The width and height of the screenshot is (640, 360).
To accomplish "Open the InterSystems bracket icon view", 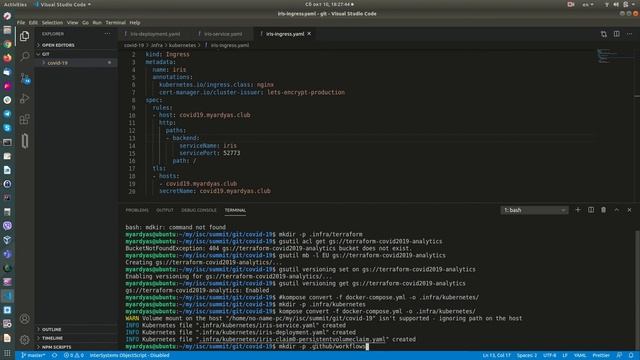I will [x=24, y=141].
